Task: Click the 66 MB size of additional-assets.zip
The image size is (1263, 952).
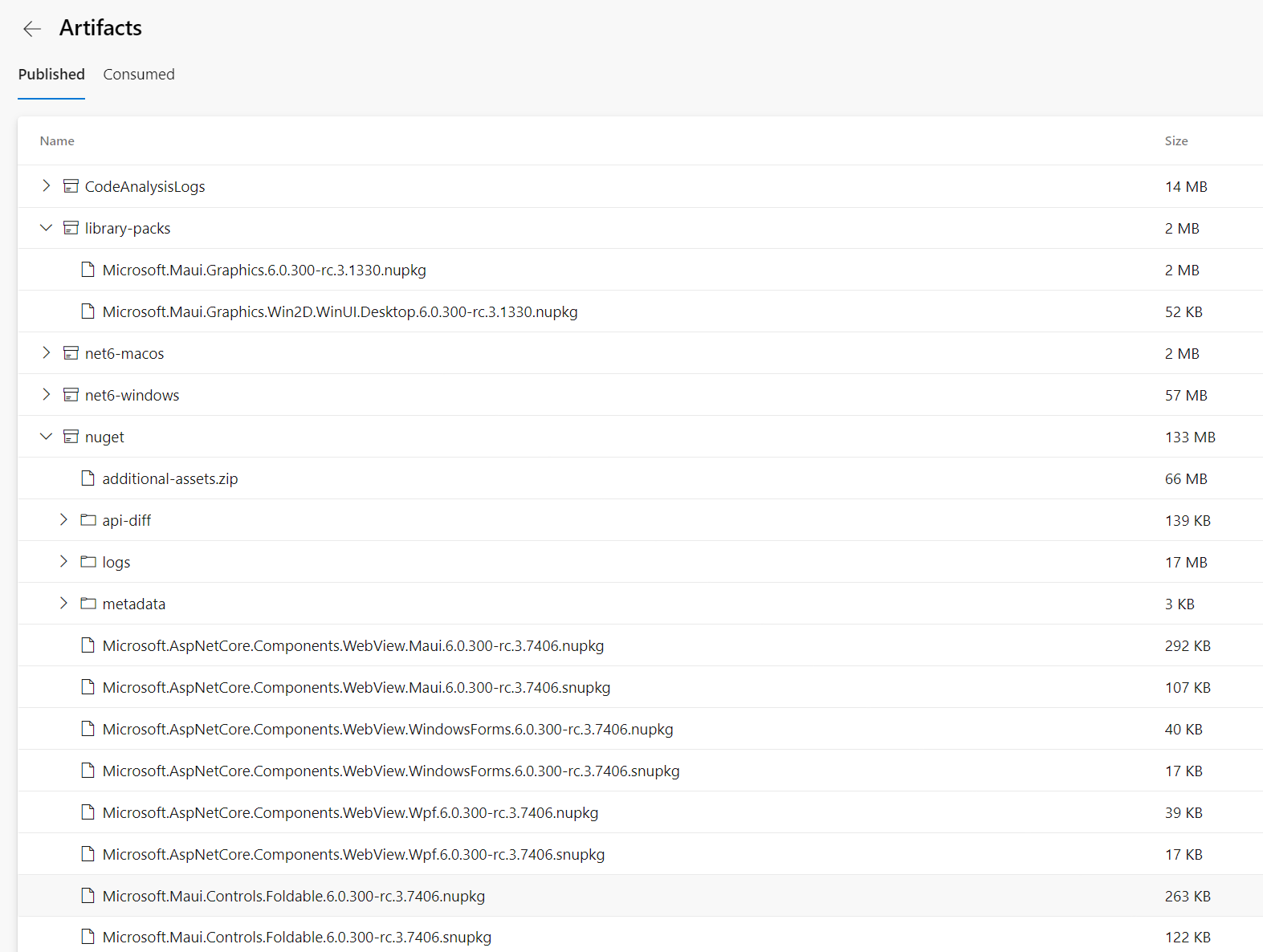Action: [x=1186, y=478]
